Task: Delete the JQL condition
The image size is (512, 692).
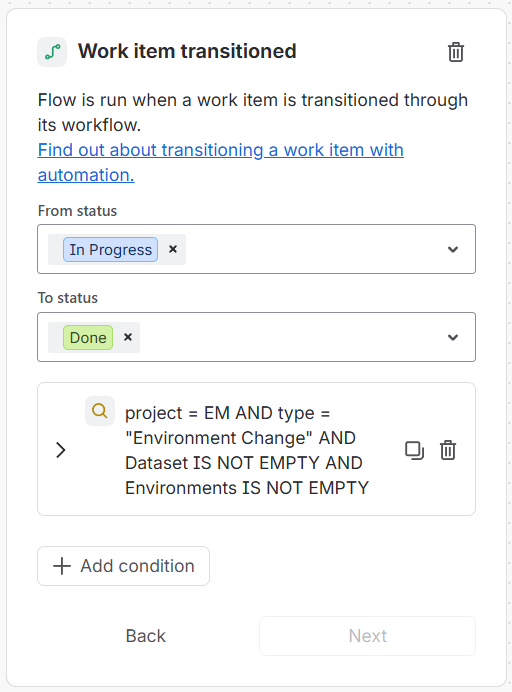Action: 448,450
